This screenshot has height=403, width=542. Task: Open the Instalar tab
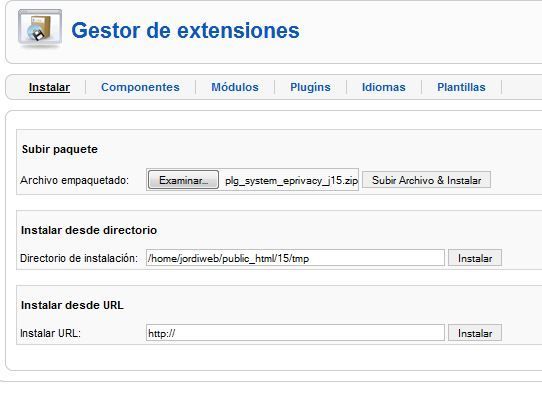coord(49,87)
